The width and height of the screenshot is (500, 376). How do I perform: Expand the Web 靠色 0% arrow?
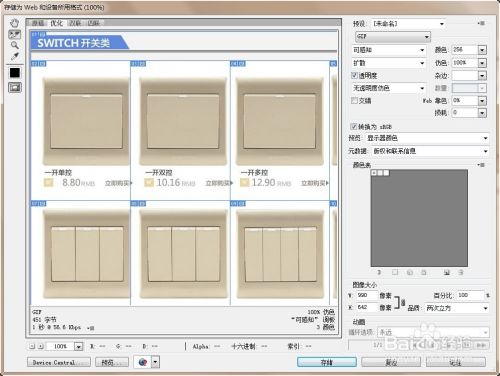tap(482, 101)
